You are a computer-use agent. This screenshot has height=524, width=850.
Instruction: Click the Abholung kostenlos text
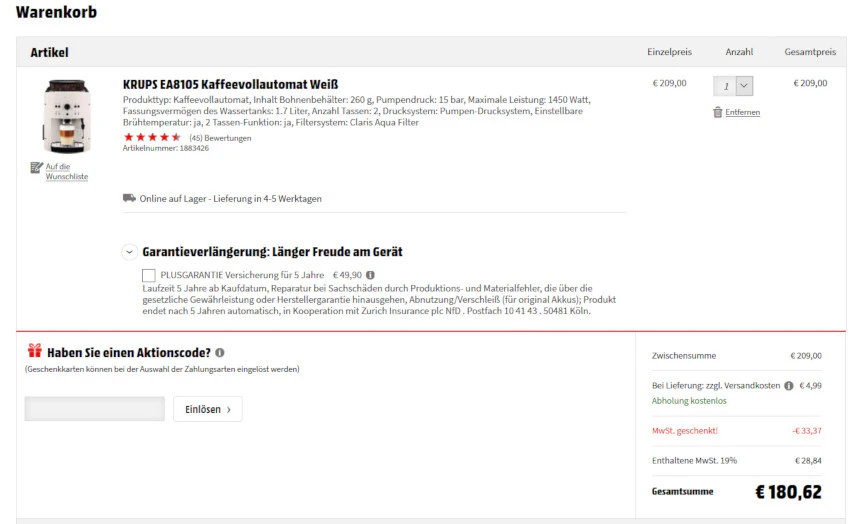[689, 401]
